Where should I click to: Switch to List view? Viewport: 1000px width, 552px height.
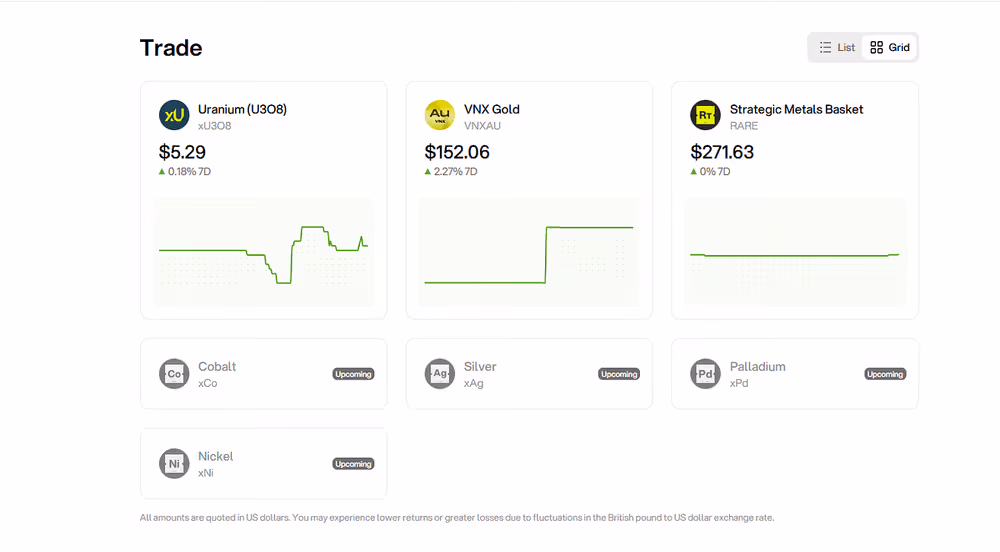click(x=837, y=47)
